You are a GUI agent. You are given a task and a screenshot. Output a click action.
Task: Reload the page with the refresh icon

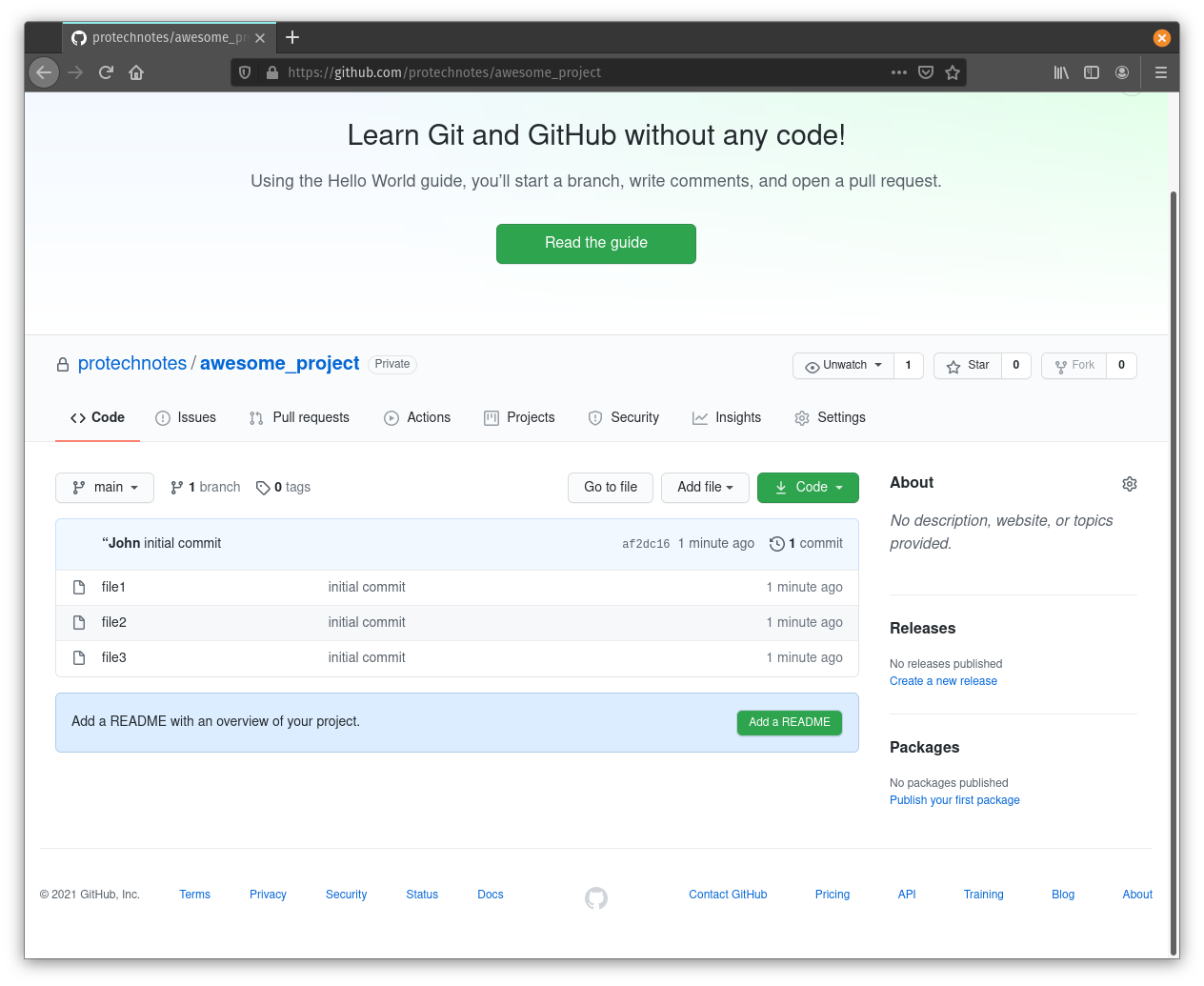(x=106, y=72)
